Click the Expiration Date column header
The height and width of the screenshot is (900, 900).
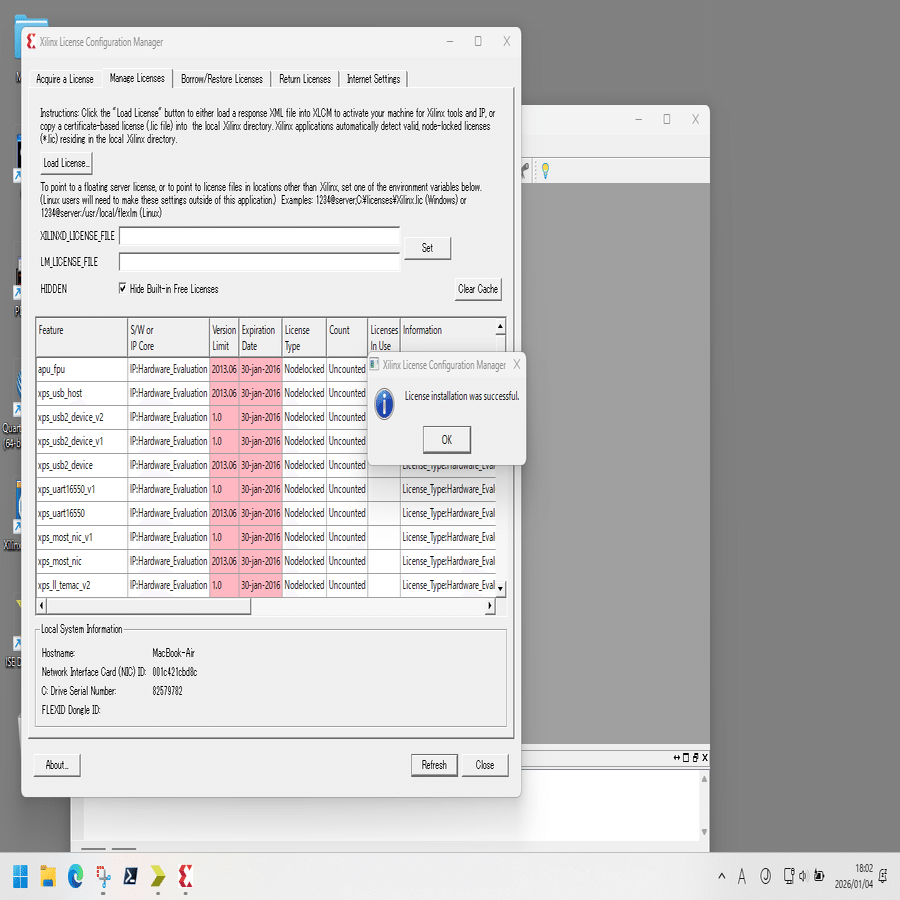click(260, 338)
